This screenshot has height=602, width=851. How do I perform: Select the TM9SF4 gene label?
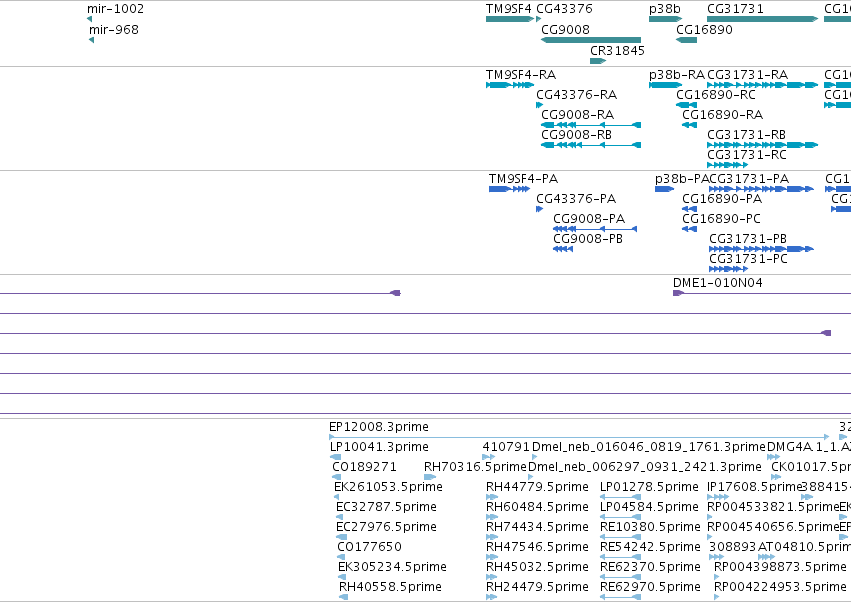509,9
